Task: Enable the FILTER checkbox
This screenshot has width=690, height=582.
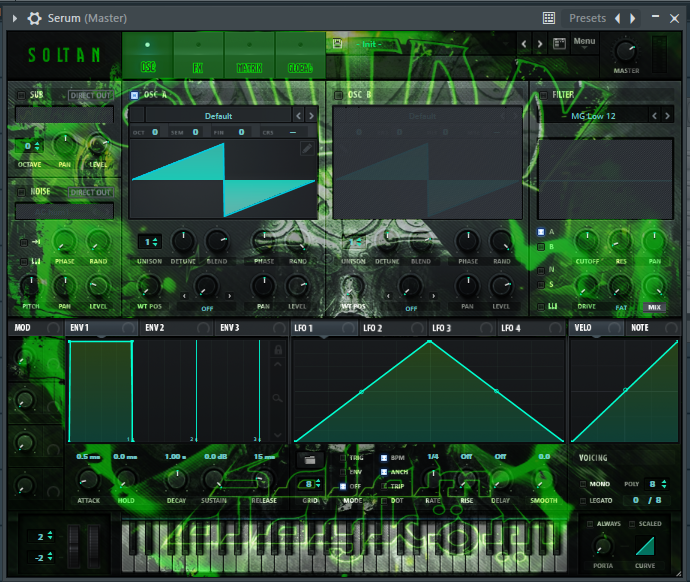Action: tap(543, 95)
